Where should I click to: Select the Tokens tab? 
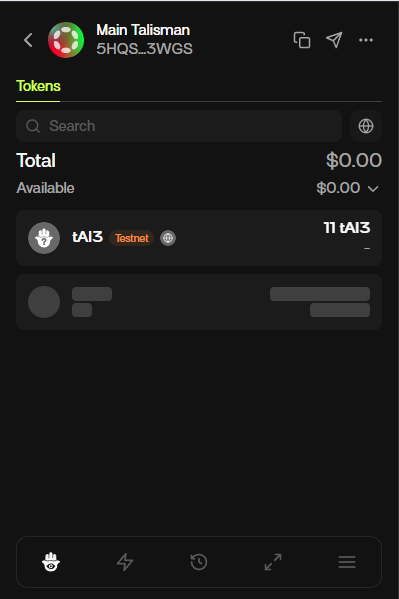38,86
